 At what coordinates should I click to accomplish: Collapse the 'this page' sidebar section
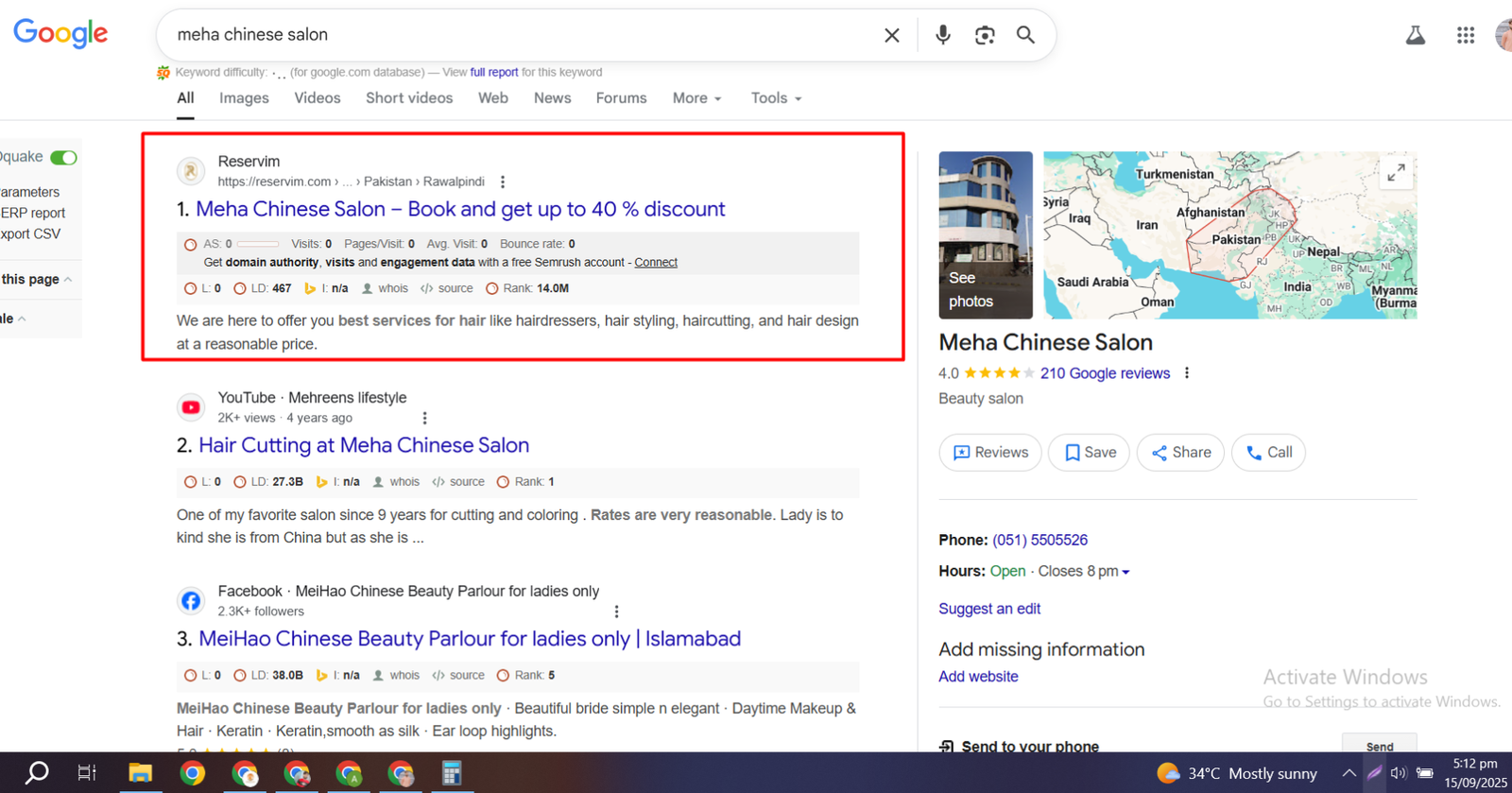click(x=38, y=280)
